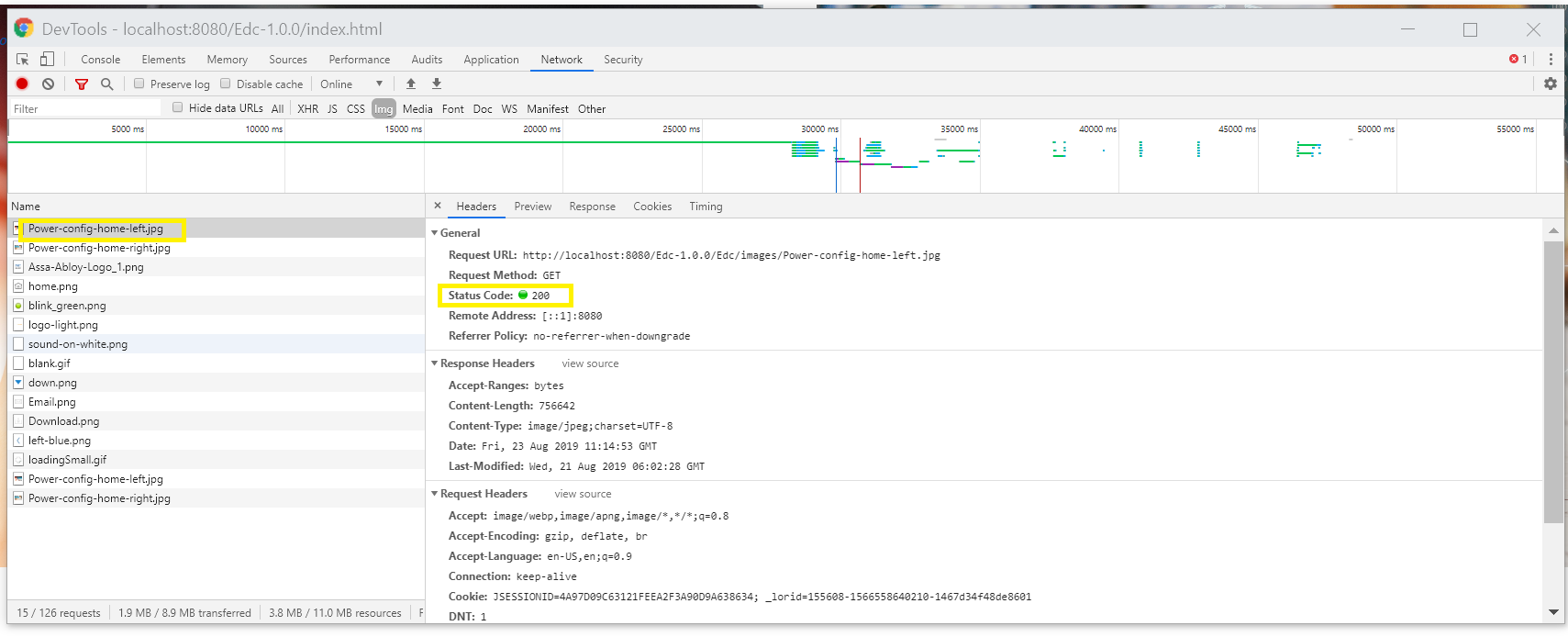Enable the Disable cache checkbox
The image size is (1568, 637).
point(226,84)
